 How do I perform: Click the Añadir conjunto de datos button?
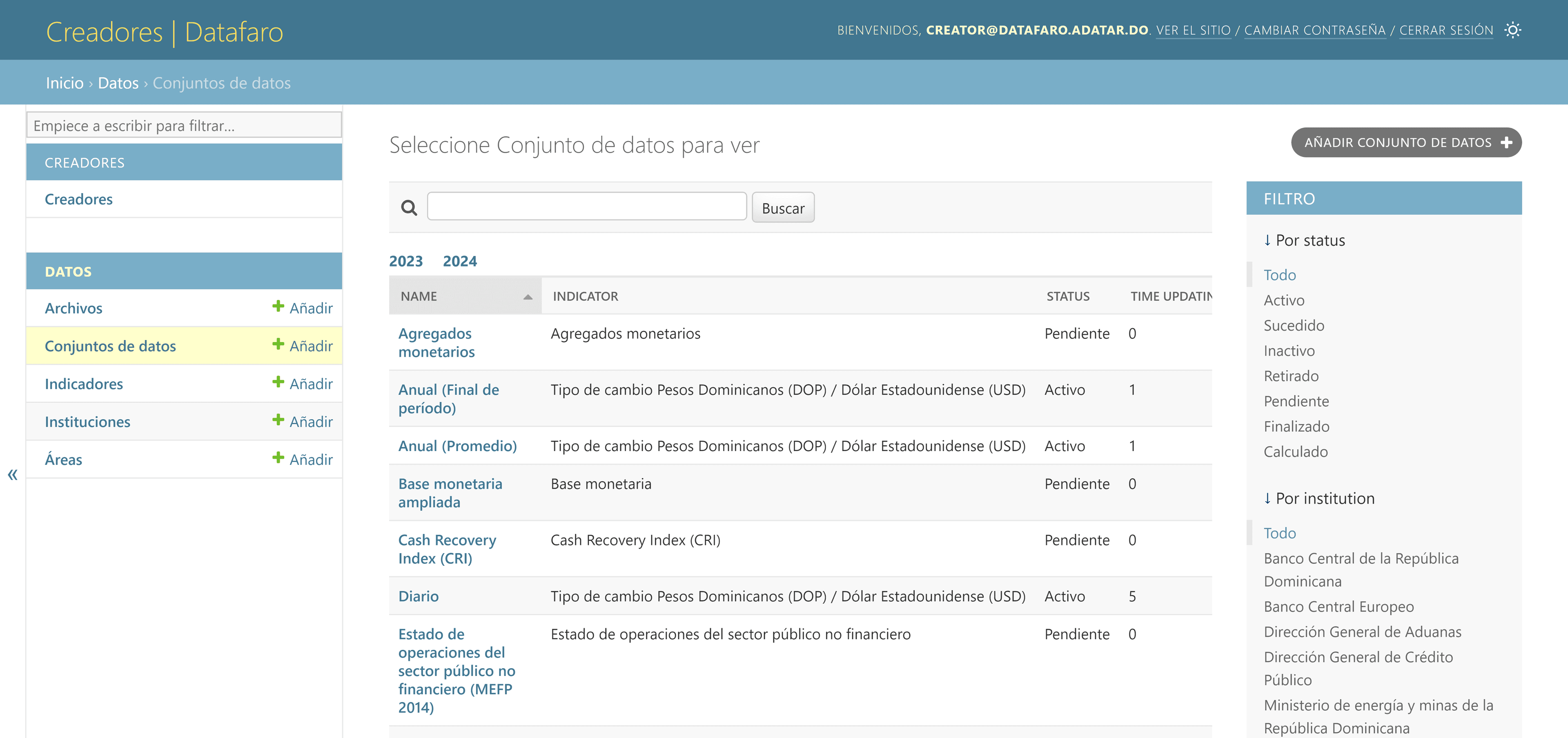point(1406,142)
